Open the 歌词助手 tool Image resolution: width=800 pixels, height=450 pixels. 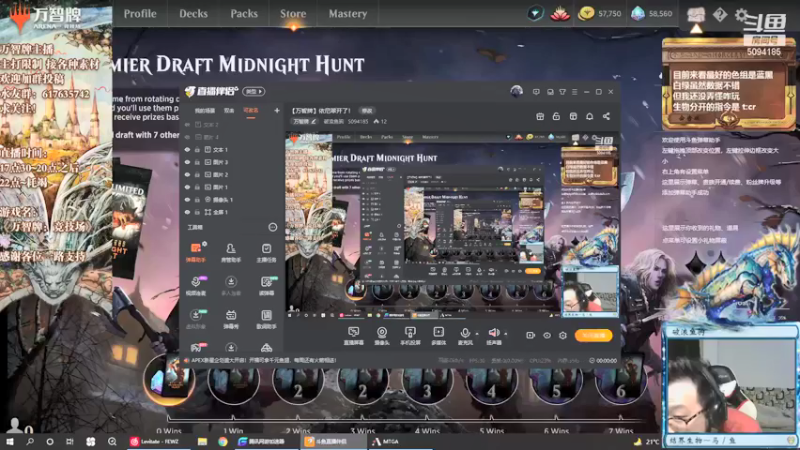pos(266,319)
